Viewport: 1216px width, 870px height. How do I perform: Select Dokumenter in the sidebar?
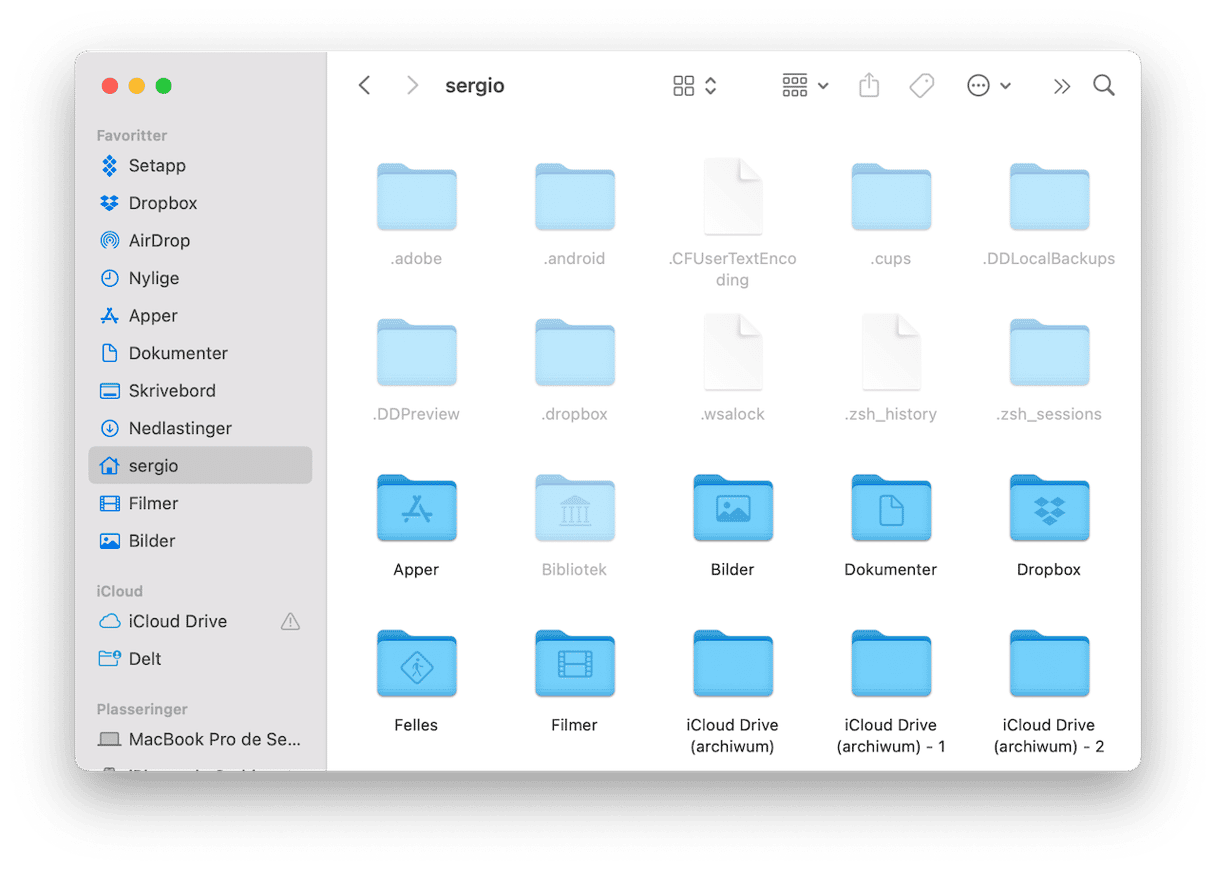(x=200, y=353)
